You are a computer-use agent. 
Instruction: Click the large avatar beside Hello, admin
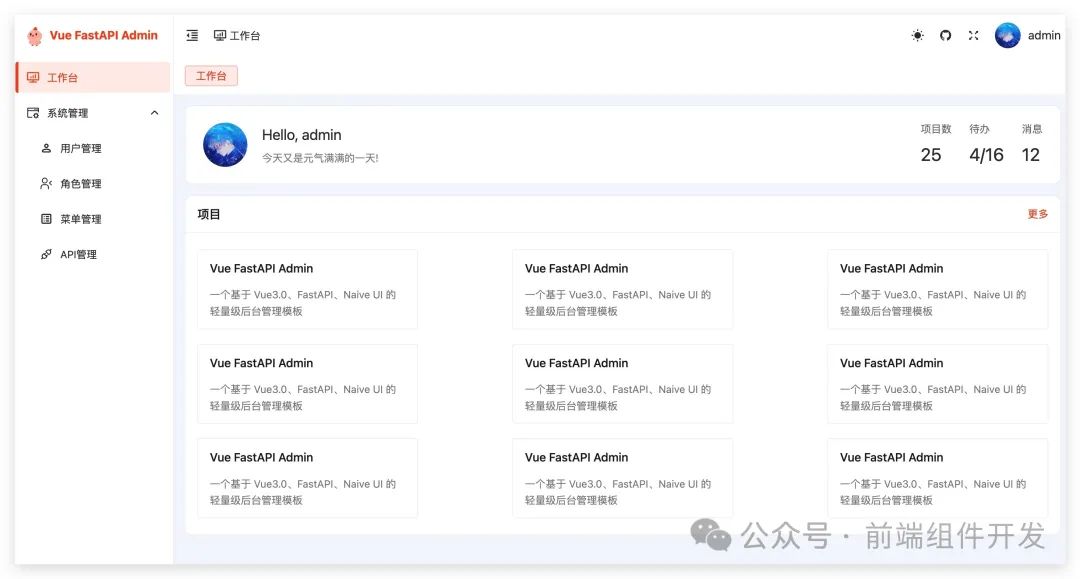pyautogui.click(x=225, y=145)
